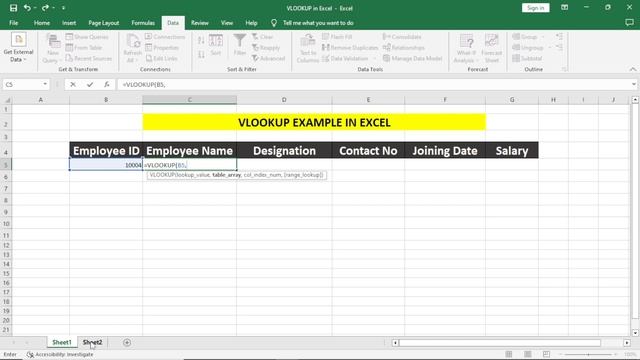Image resolution: width=640 pixels, height=360 pixels.
Task: Click Advanced filter
Action: pos(268,58)
